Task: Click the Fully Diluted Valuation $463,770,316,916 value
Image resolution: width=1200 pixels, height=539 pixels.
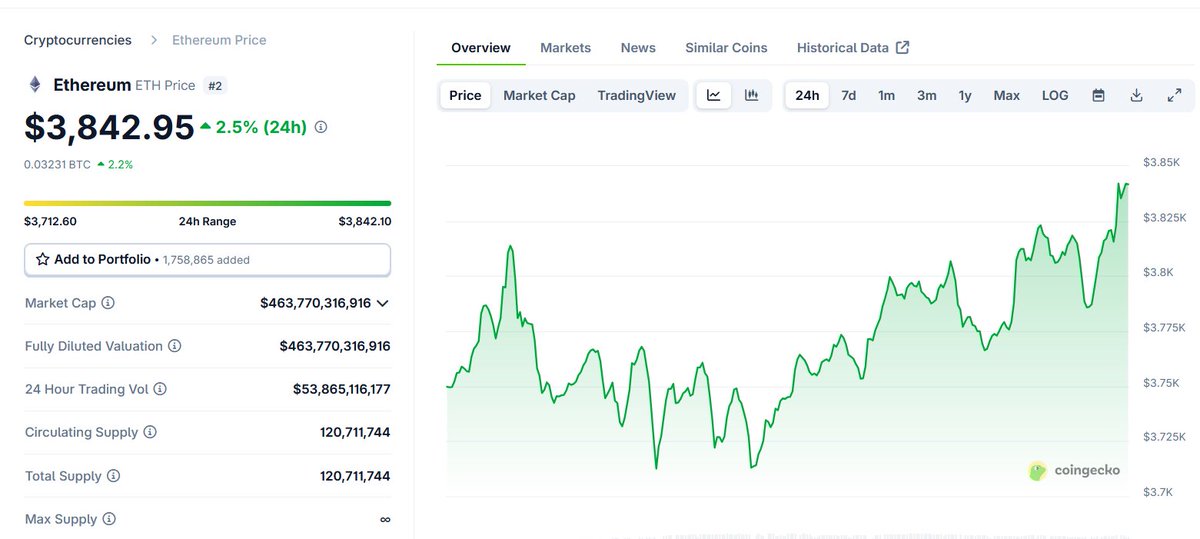Action: (335, 346)
